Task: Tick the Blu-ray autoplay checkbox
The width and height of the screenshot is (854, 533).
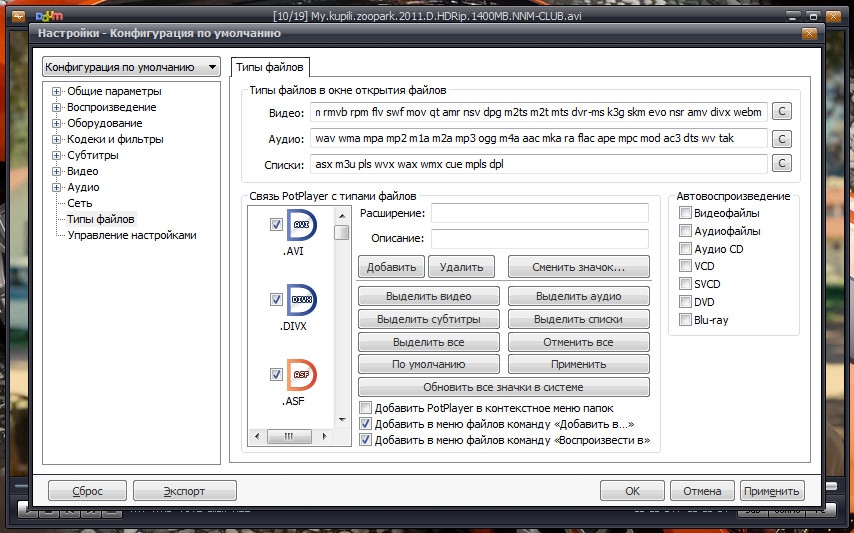Action: click(685, 321)
